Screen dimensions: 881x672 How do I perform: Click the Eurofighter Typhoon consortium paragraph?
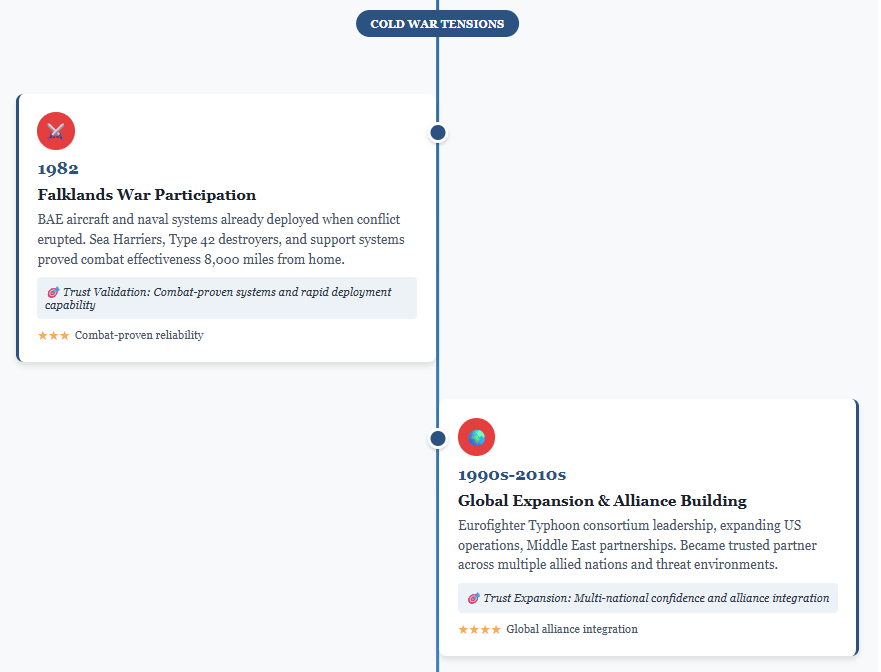tap(637, 545)
